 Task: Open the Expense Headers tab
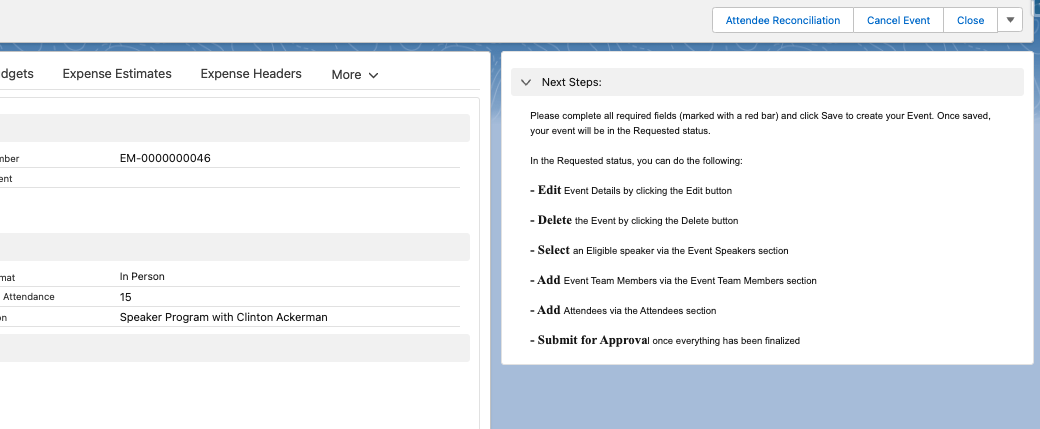click(x=251, y=74)
